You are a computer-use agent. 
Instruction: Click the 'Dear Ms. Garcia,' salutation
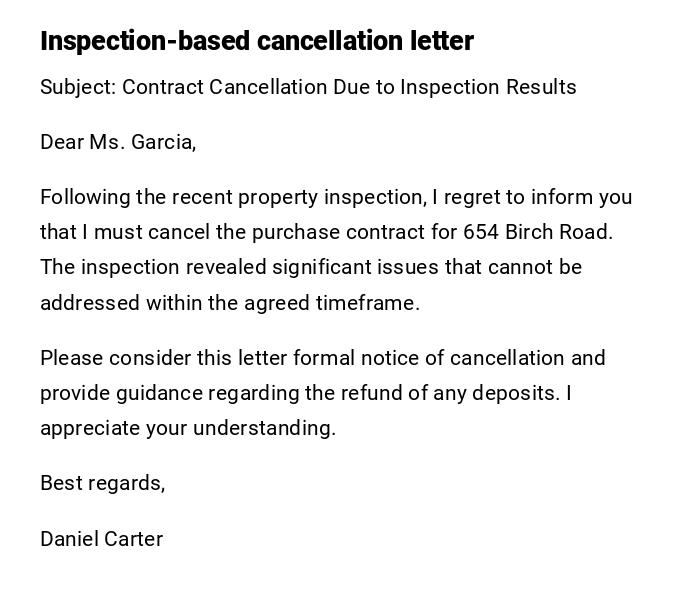point(118,142)
